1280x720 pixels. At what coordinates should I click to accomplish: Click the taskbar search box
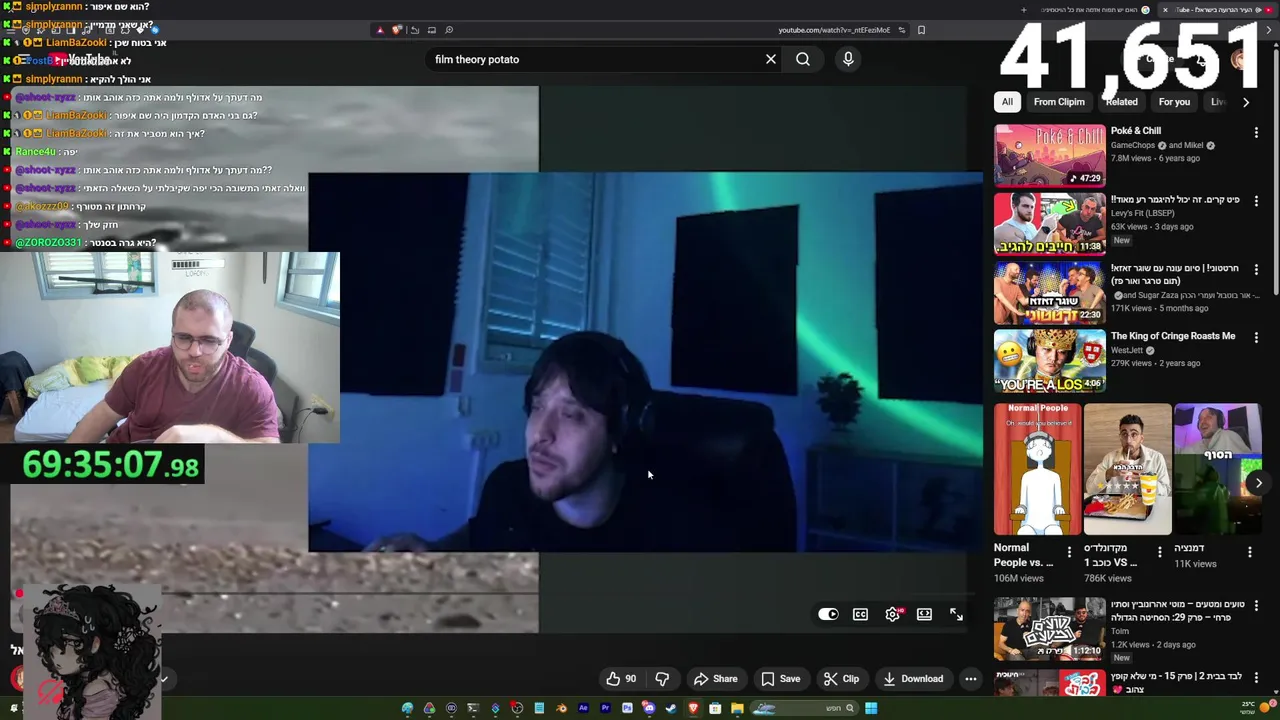click(x=805, y=709)
